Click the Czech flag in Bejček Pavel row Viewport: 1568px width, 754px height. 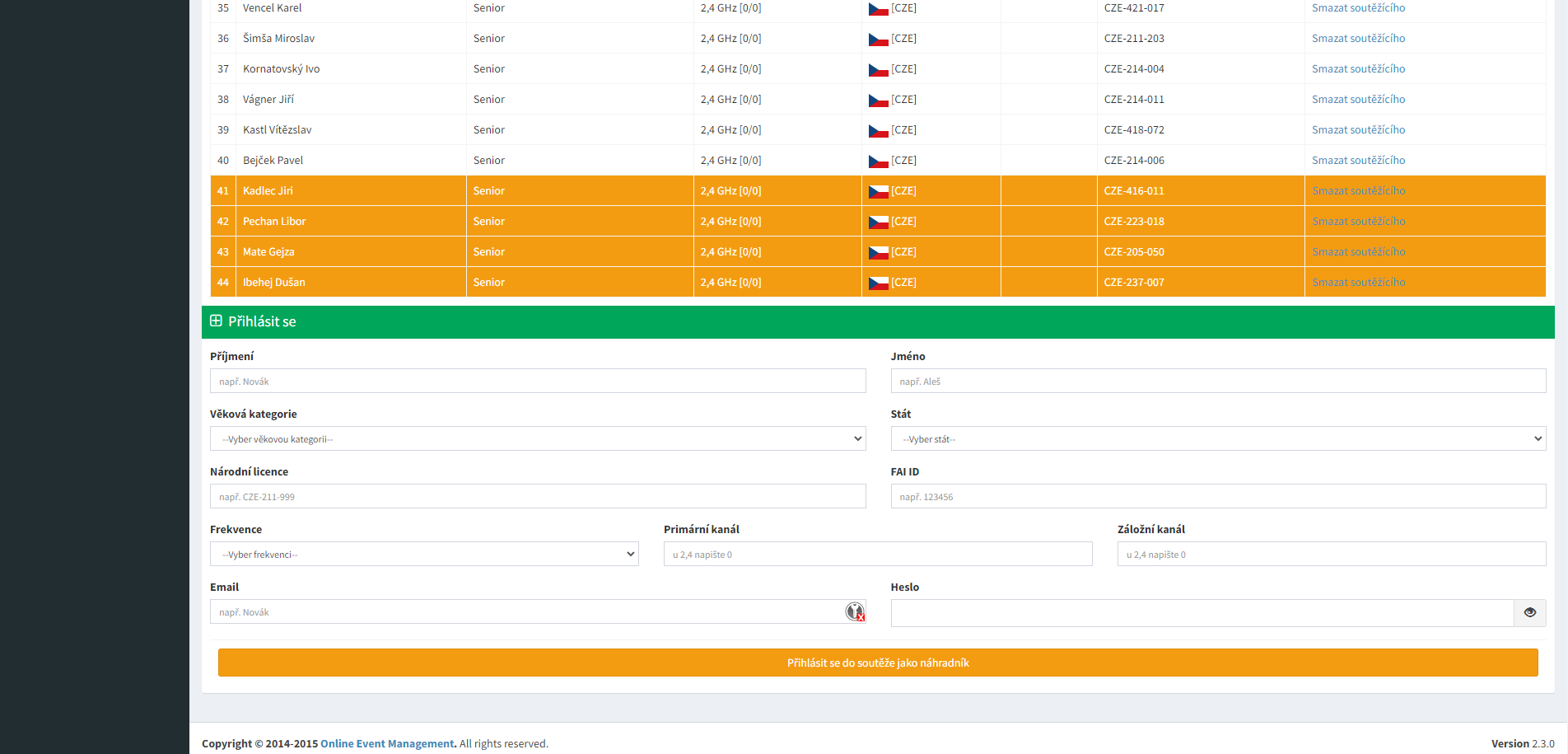click(878, 161)
